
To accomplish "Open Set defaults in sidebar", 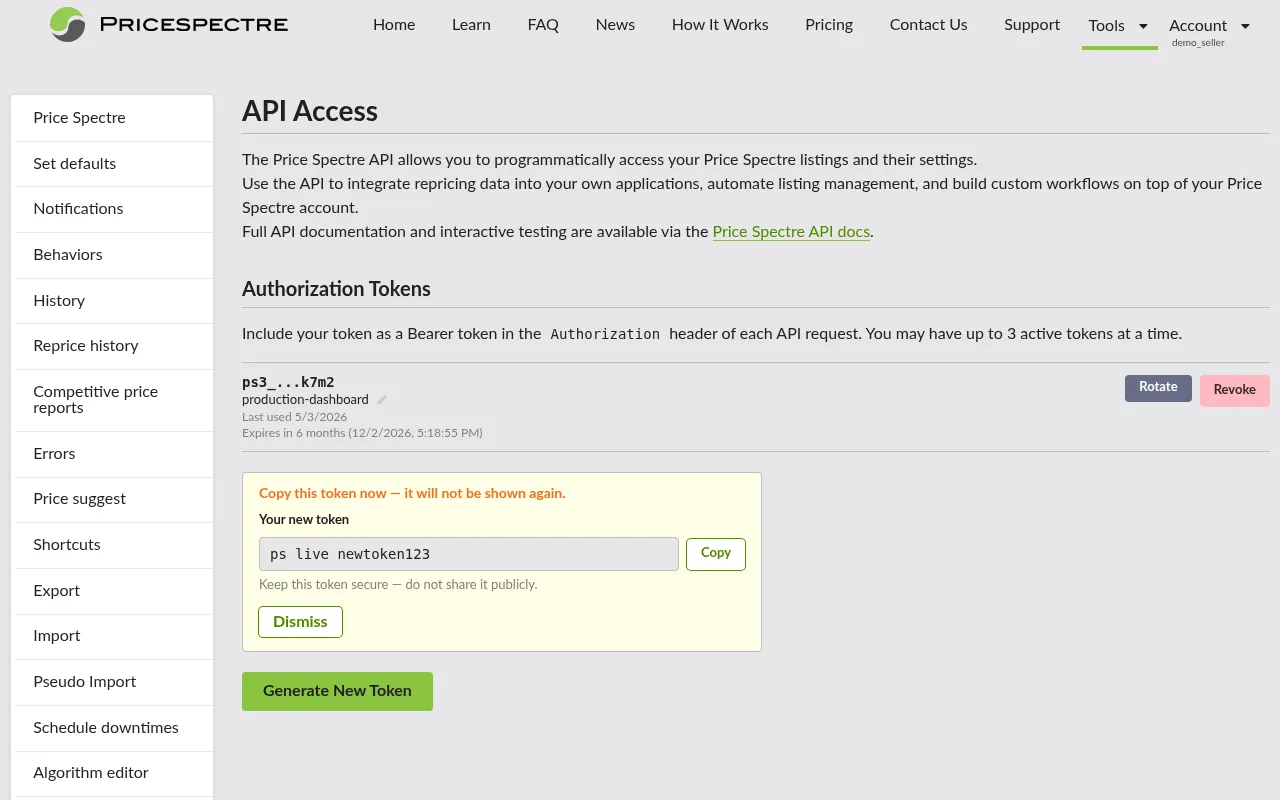I will (114, 164).
